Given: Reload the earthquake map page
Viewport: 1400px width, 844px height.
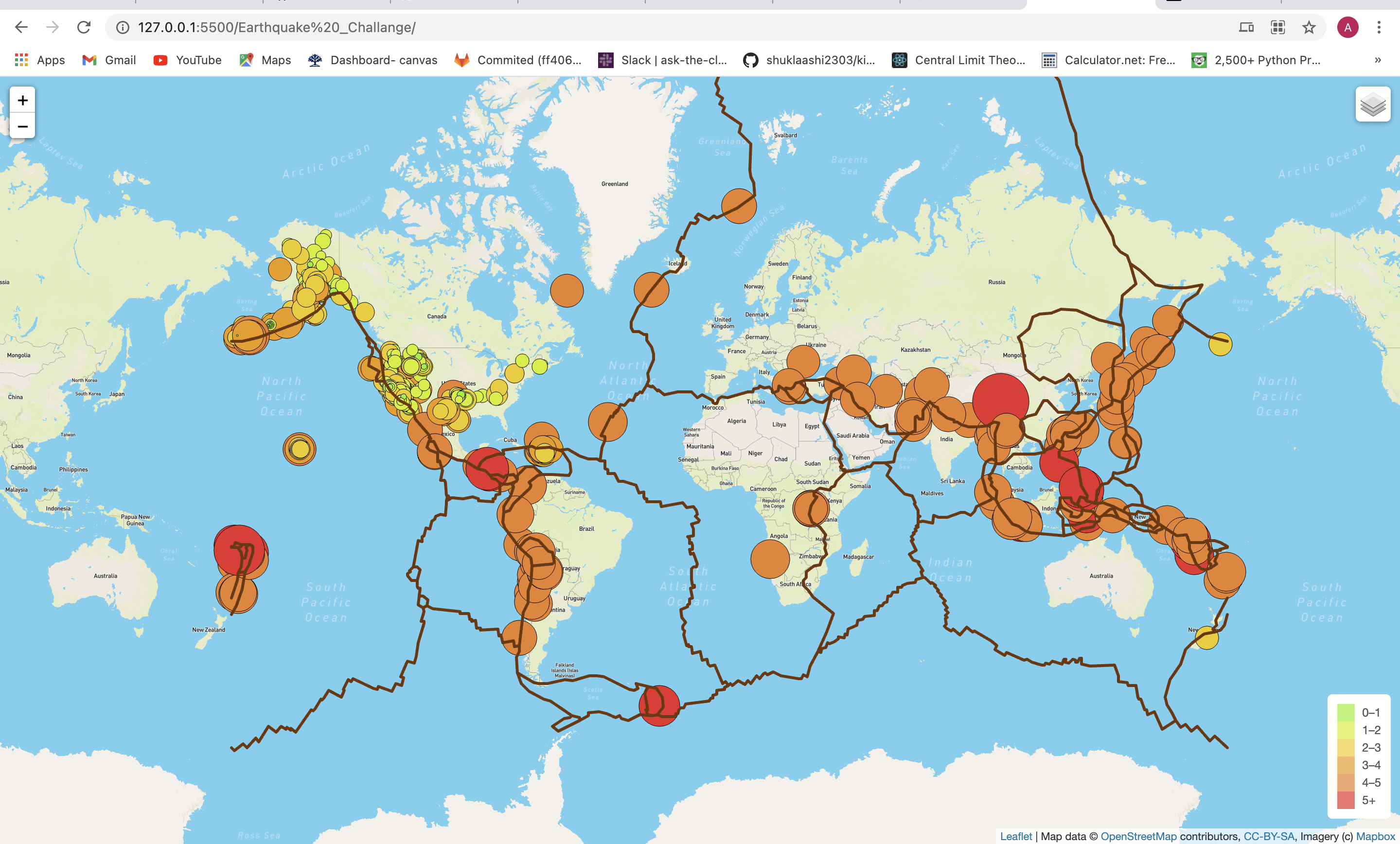Looking at the screenshot, I should [x=85, y=27].
